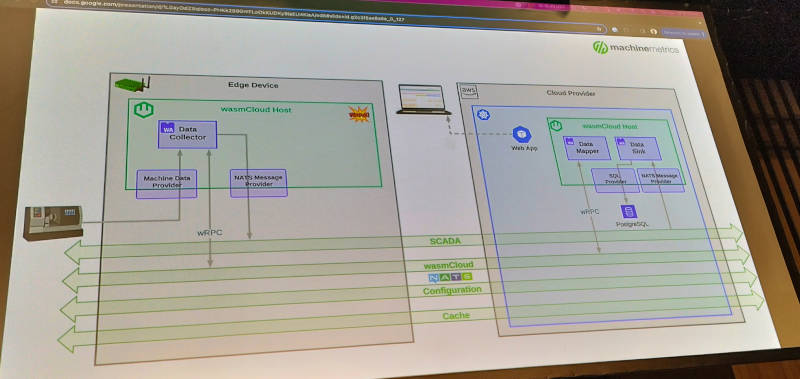The height and width of the screenshot is (379, 800).
Task: Click the NATS logo on arrow
Action: tap(450, 277)
